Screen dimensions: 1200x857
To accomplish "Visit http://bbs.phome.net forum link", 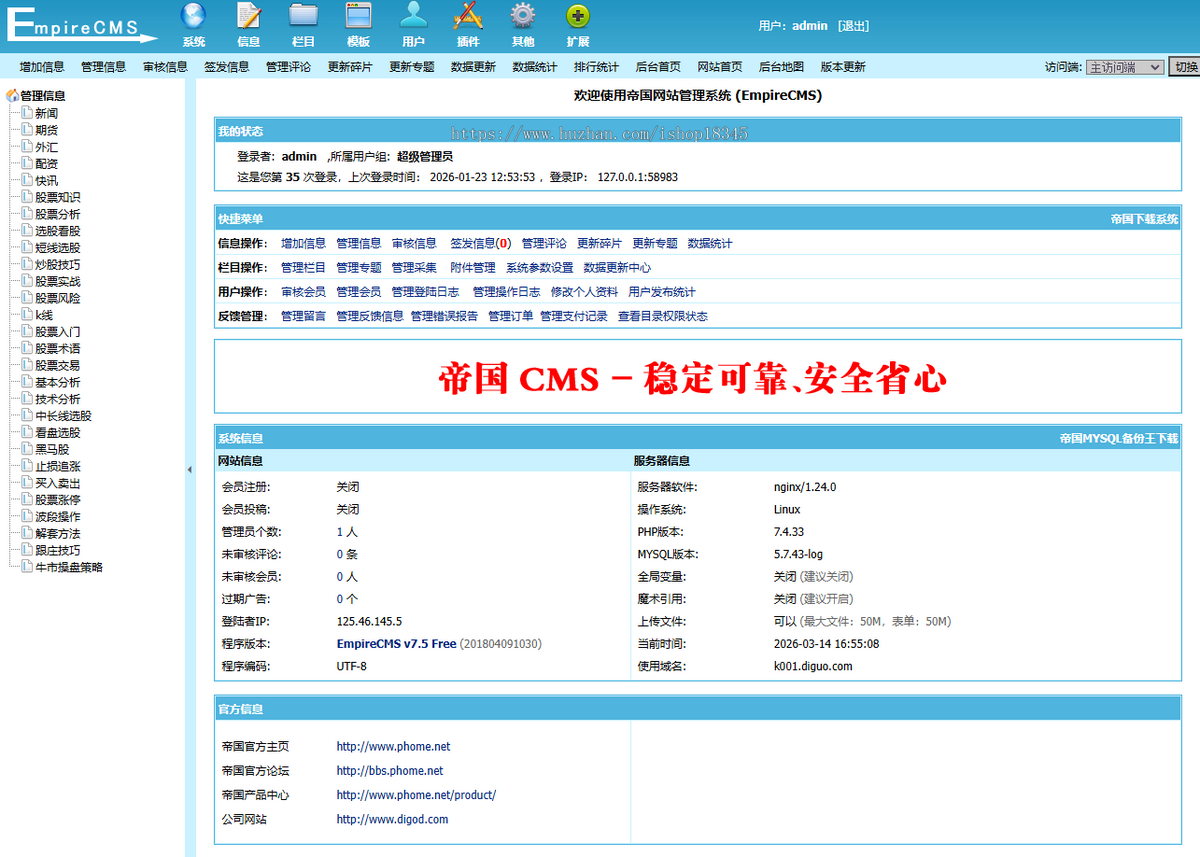I will pyautogui.click(x=390, y=771).
